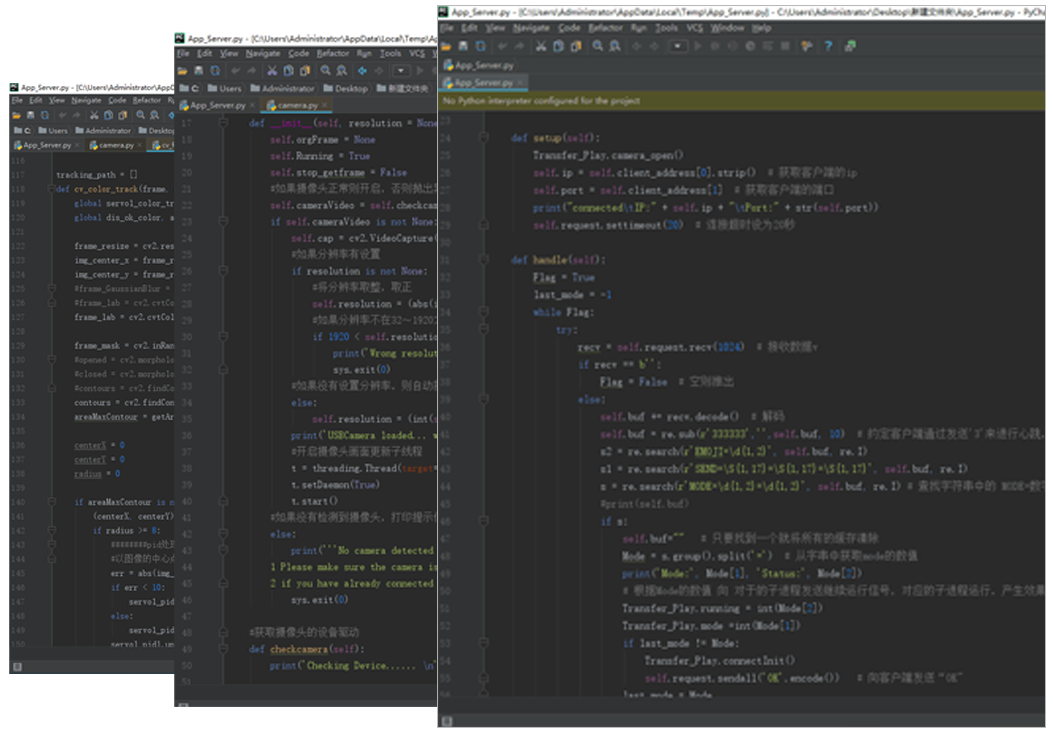The width and height of the screenshot is (1053, 734).
Task: Click the Find magnifier icon in the middle window toolbar
Action: (x=327, y=71)
